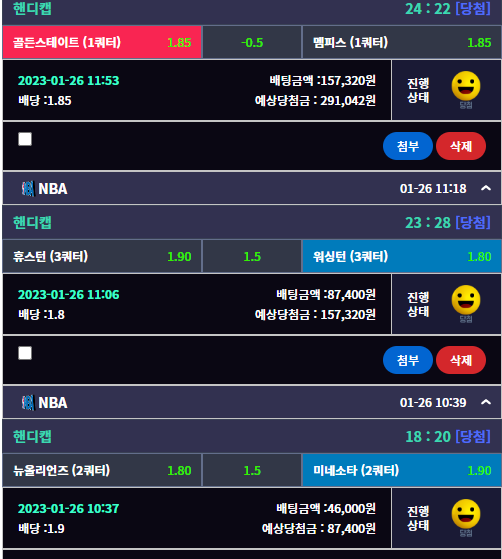Screen dimensions: 502x559
Task: Click the smiley status icon for Washington bet
Action: [x=466, y=300]
